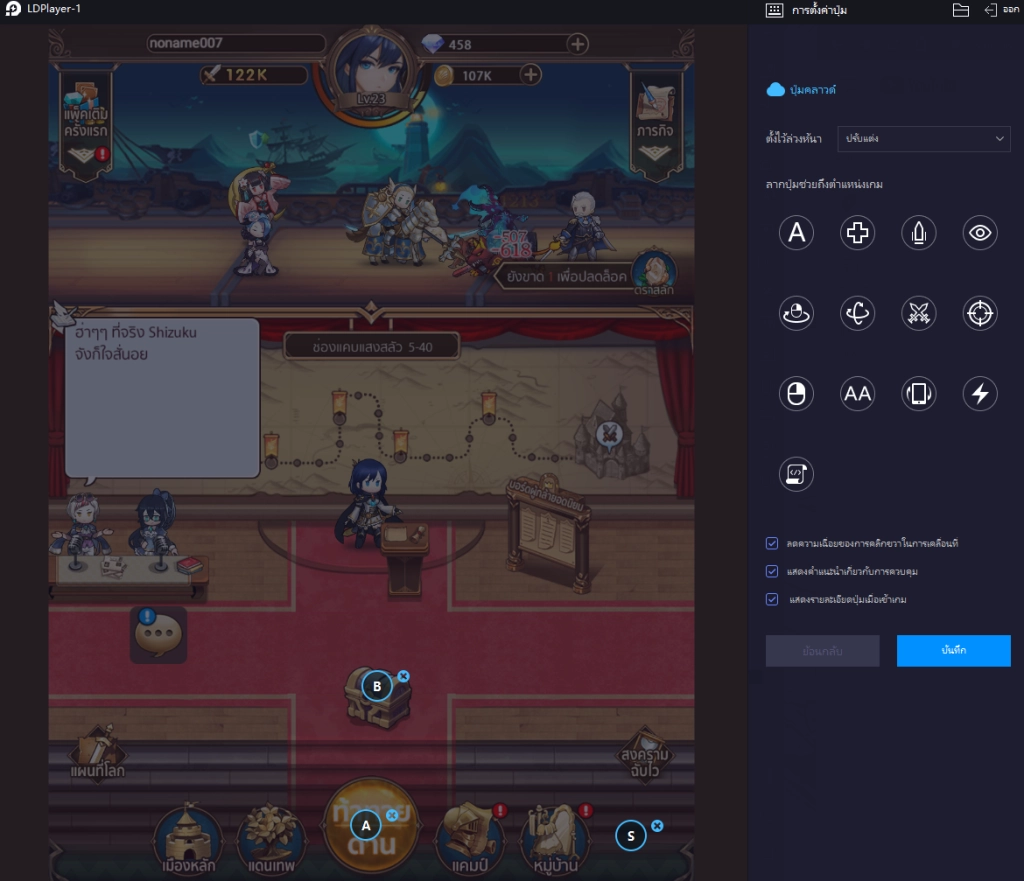Viewport: 1024px width, 881px height.
Task: Select the crosshair aim key icon
Action: point(980,313)
